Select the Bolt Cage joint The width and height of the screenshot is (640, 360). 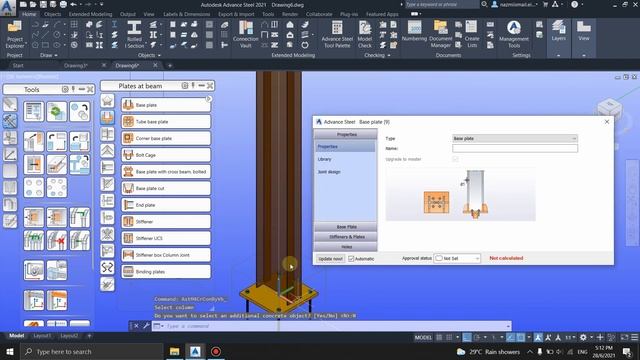pyautogui.click(x=166, y=155)
